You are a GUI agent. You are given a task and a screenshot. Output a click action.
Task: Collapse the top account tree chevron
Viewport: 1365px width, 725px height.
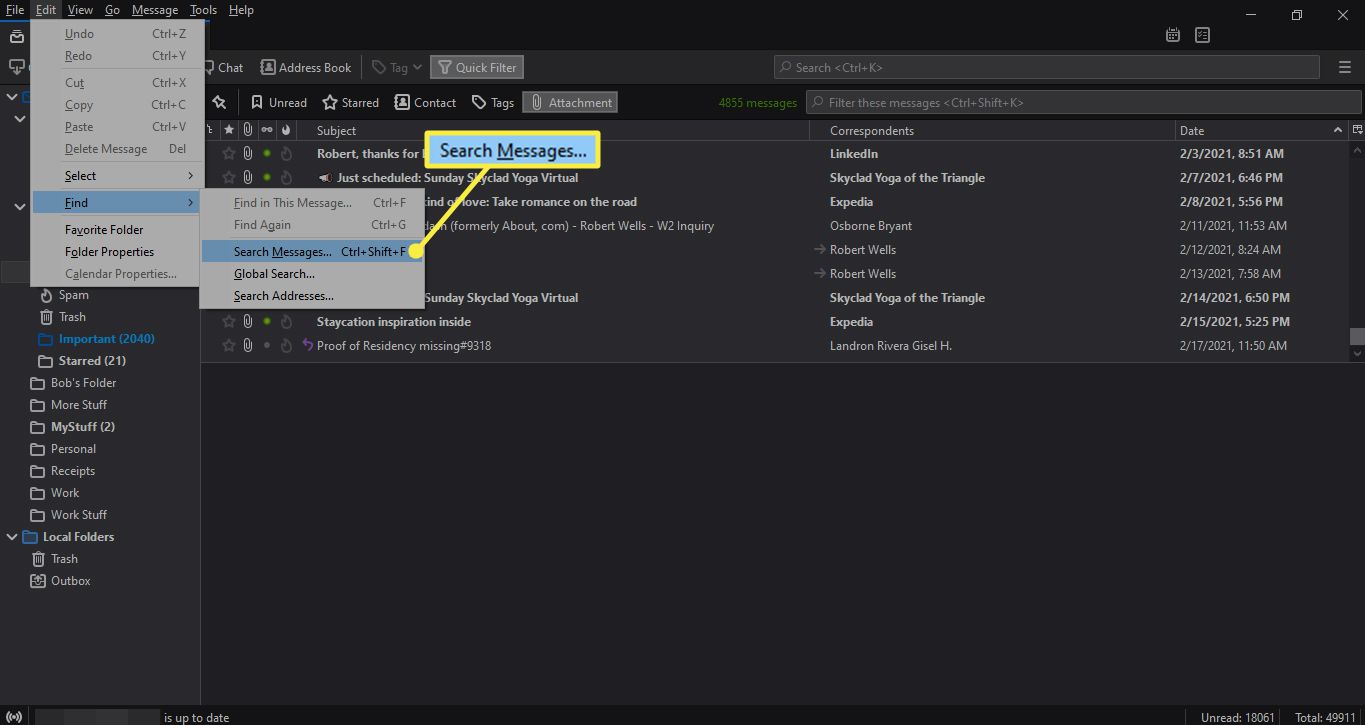click(x=12, y=97)
